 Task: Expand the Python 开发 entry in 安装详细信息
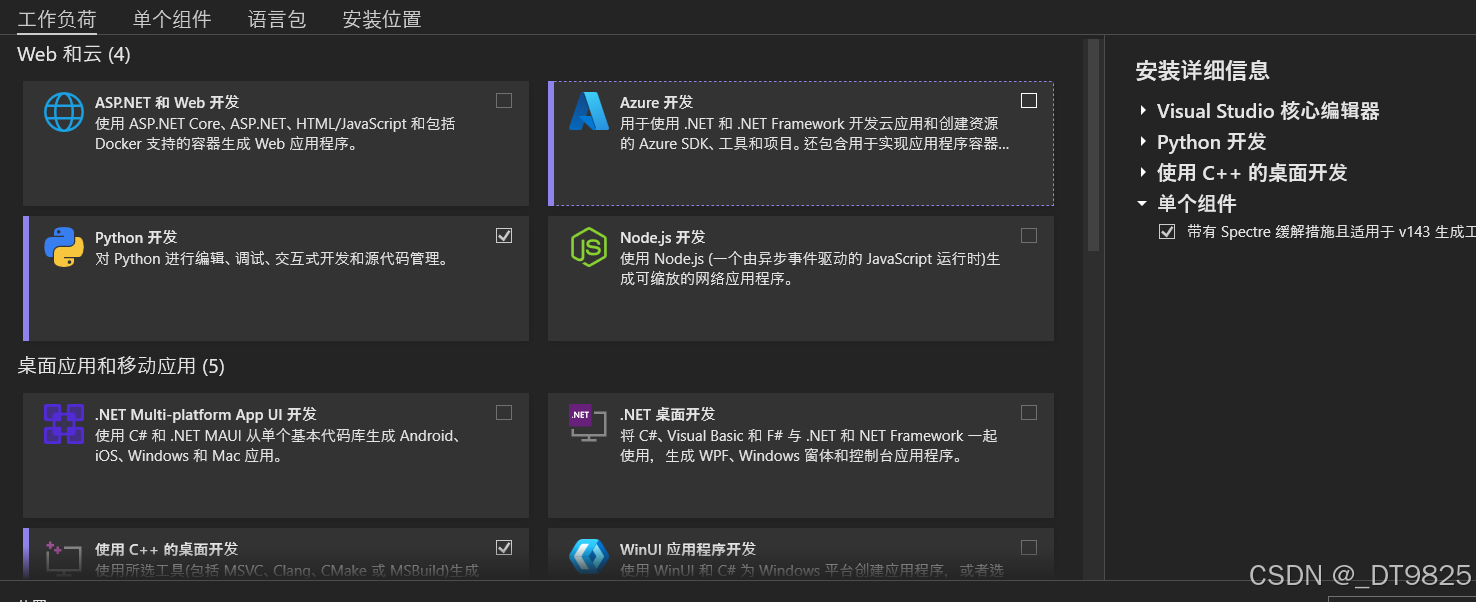click(1143, 141)
